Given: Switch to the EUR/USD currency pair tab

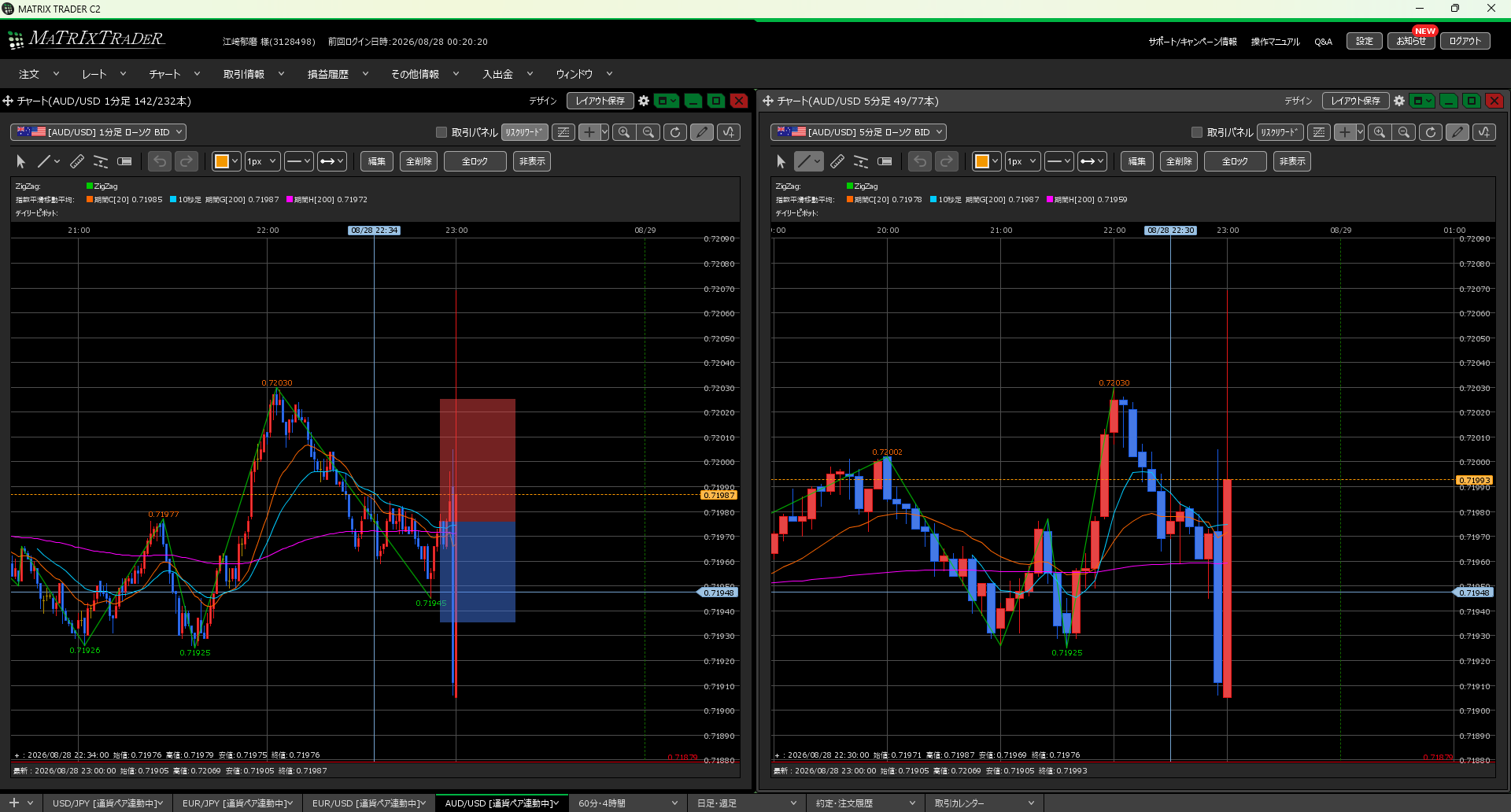Looking at the screenshot, I should pyautogui.click(x=368, y=803).
